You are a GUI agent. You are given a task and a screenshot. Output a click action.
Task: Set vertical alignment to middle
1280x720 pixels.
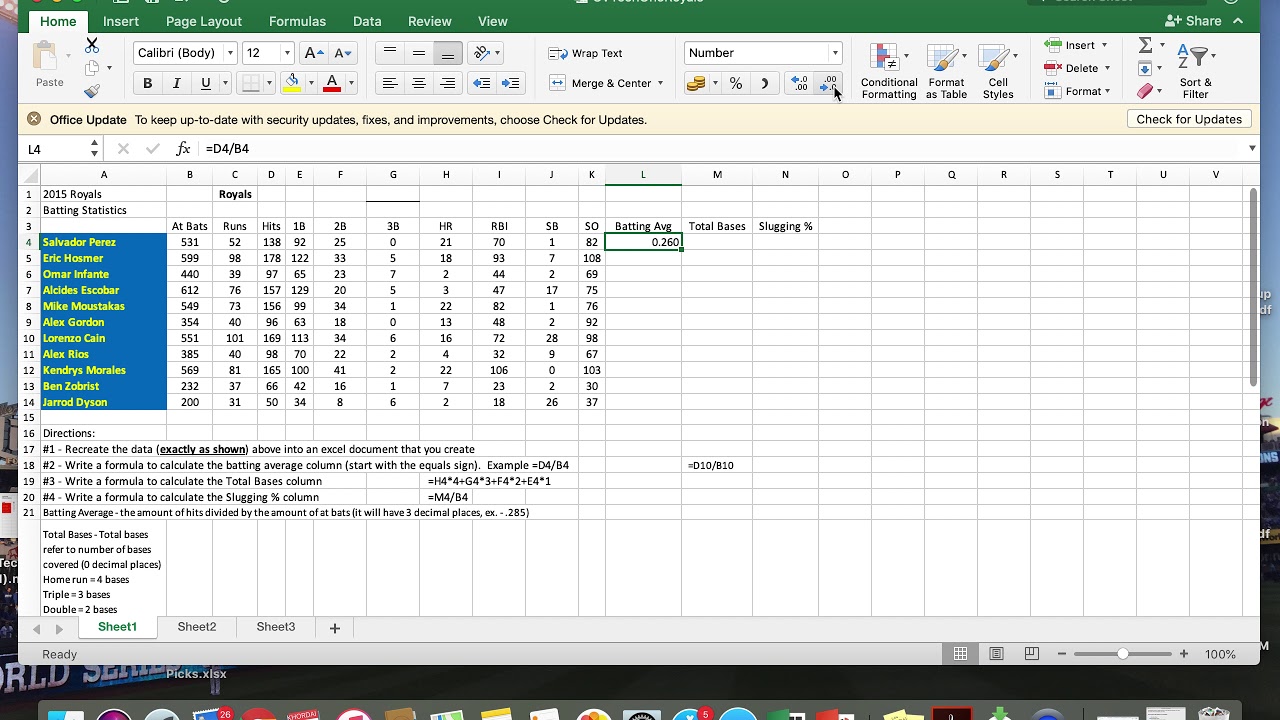pyautogui.click(x=419, y=53)
